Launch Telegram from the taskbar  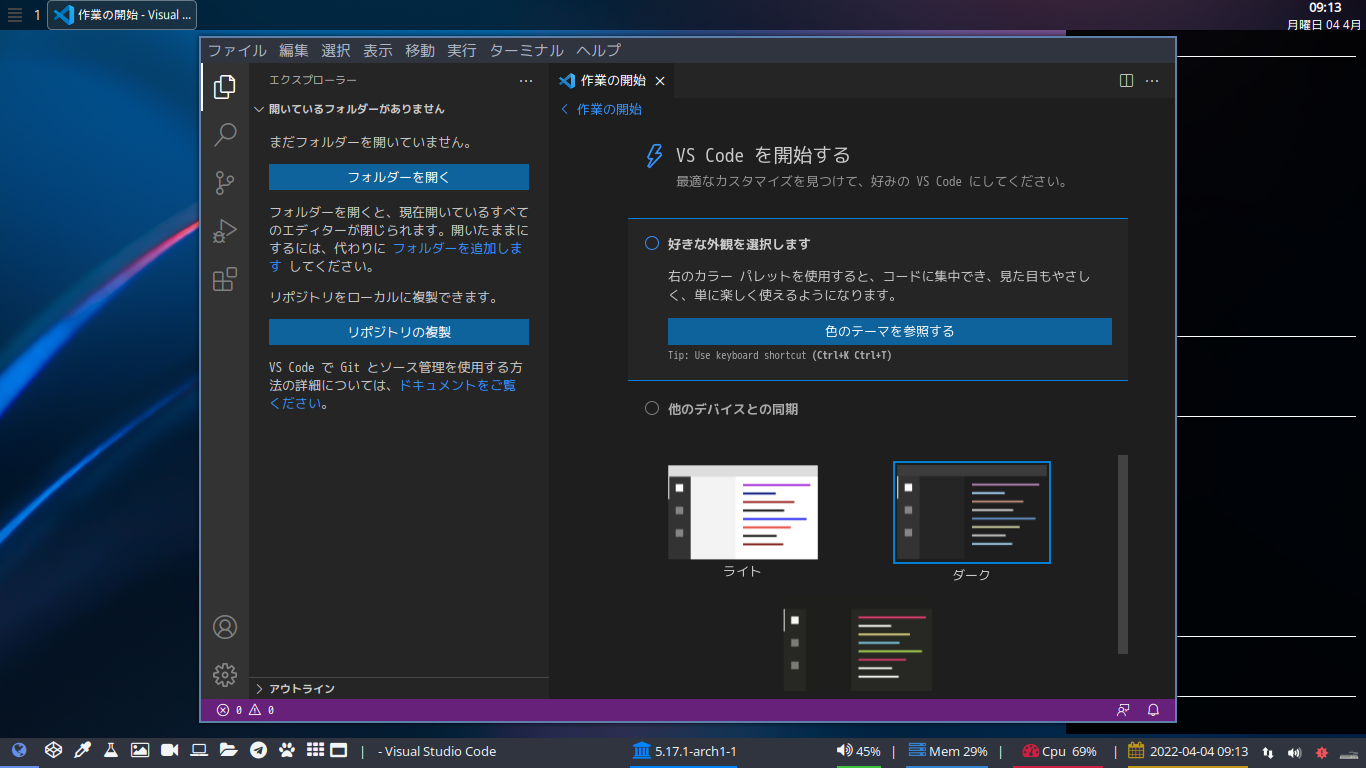pos(258,750)
